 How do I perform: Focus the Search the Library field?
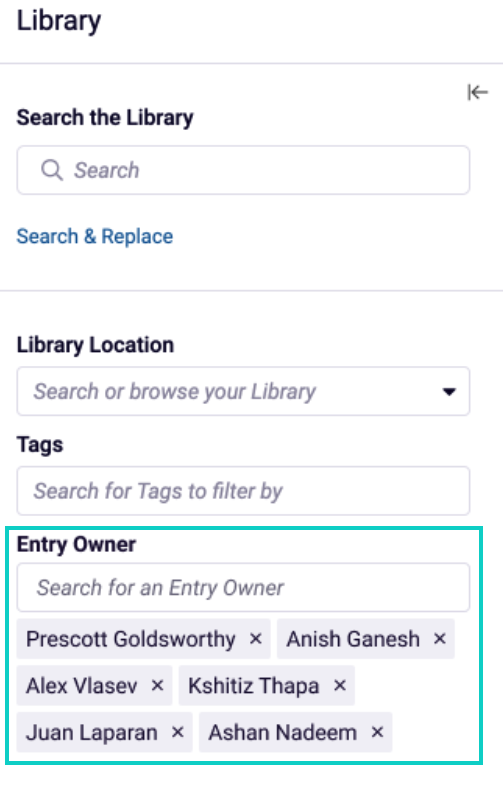coord(243,170)
